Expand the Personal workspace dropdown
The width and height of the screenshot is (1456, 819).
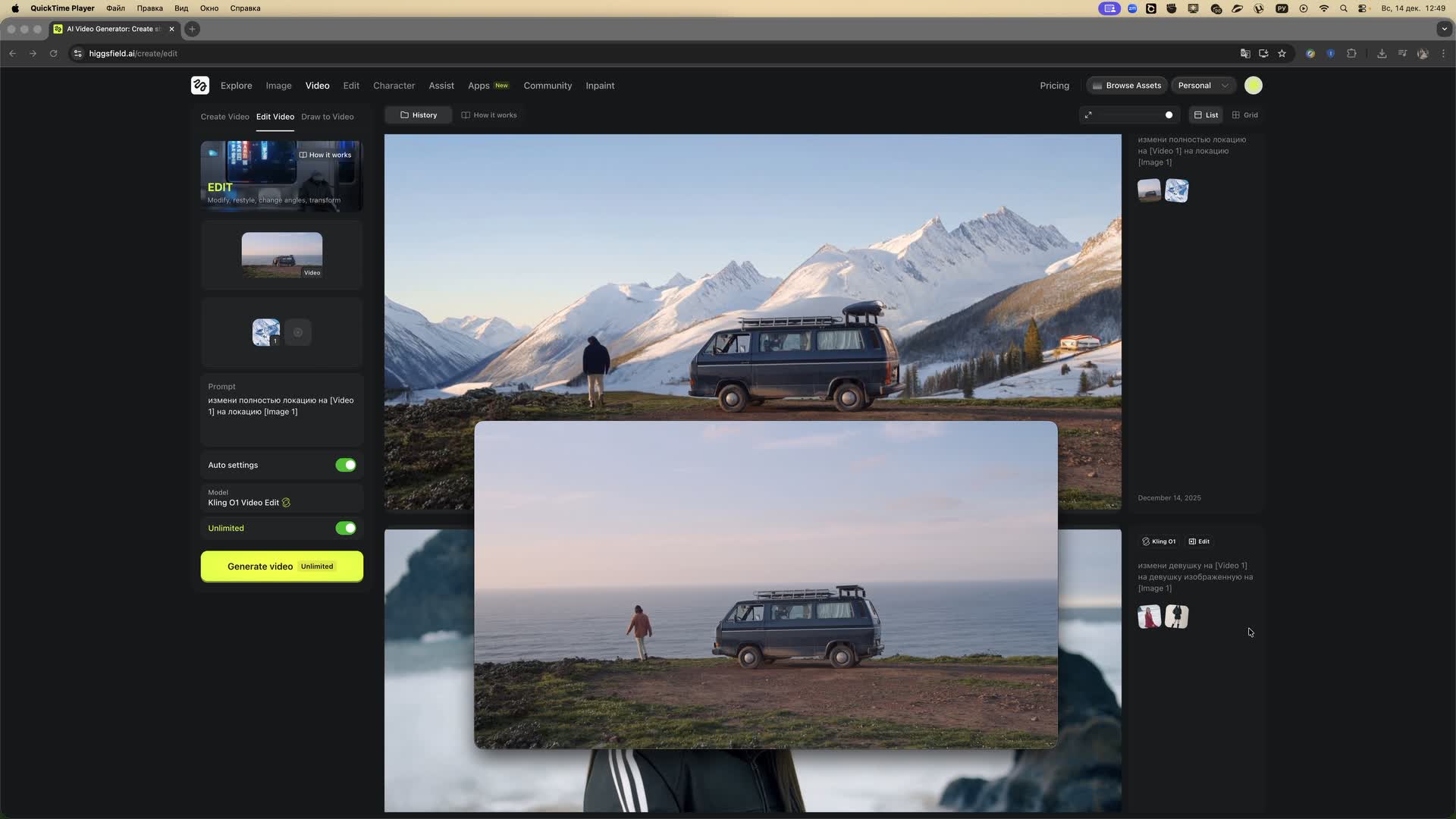click(1203, 86)
